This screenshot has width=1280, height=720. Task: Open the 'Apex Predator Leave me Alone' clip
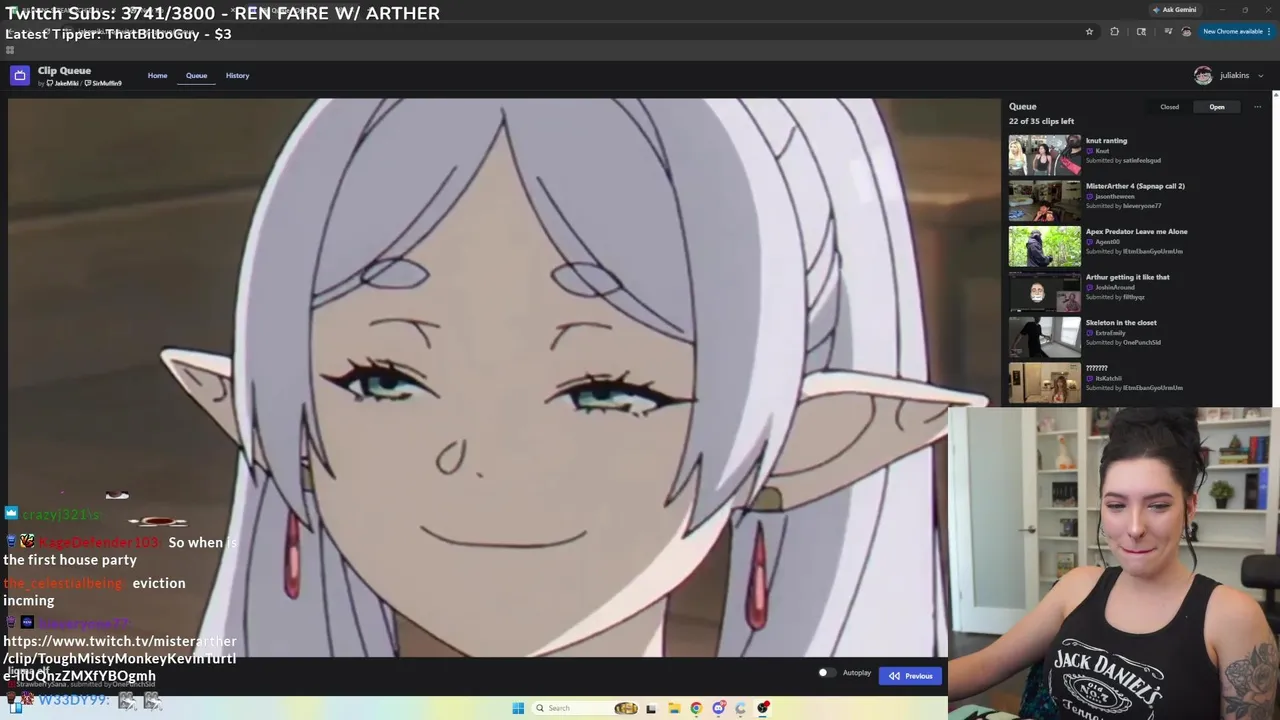coord(1137,232)
